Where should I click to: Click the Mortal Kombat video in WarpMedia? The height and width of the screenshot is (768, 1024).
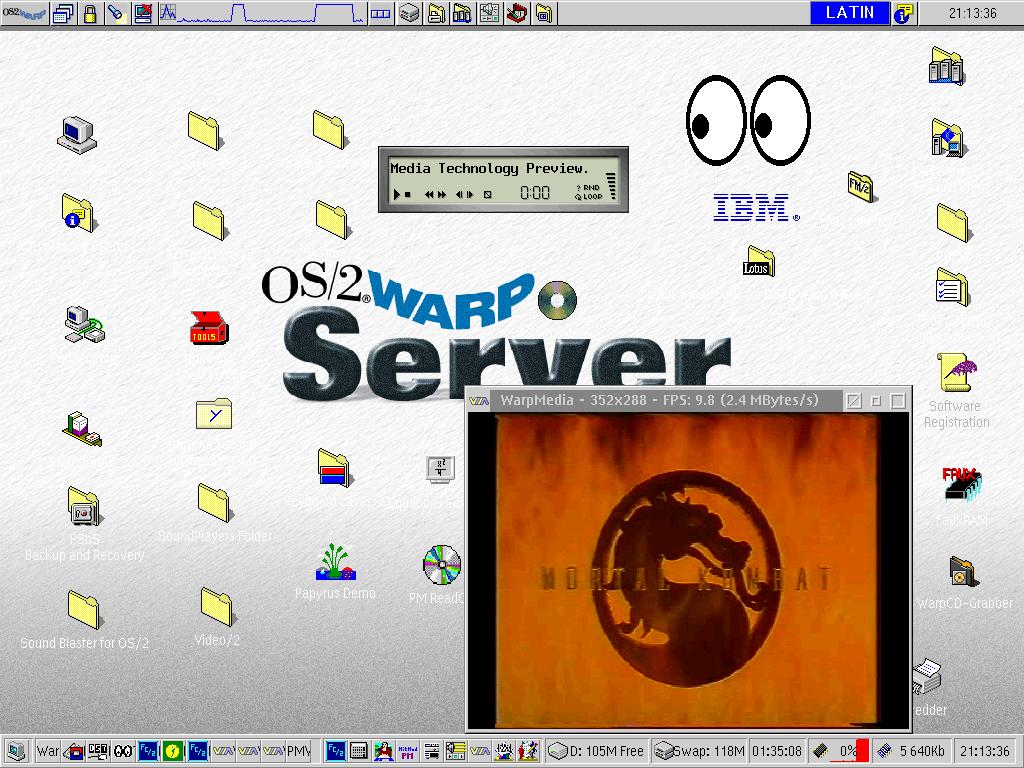(x=687, y=571)
